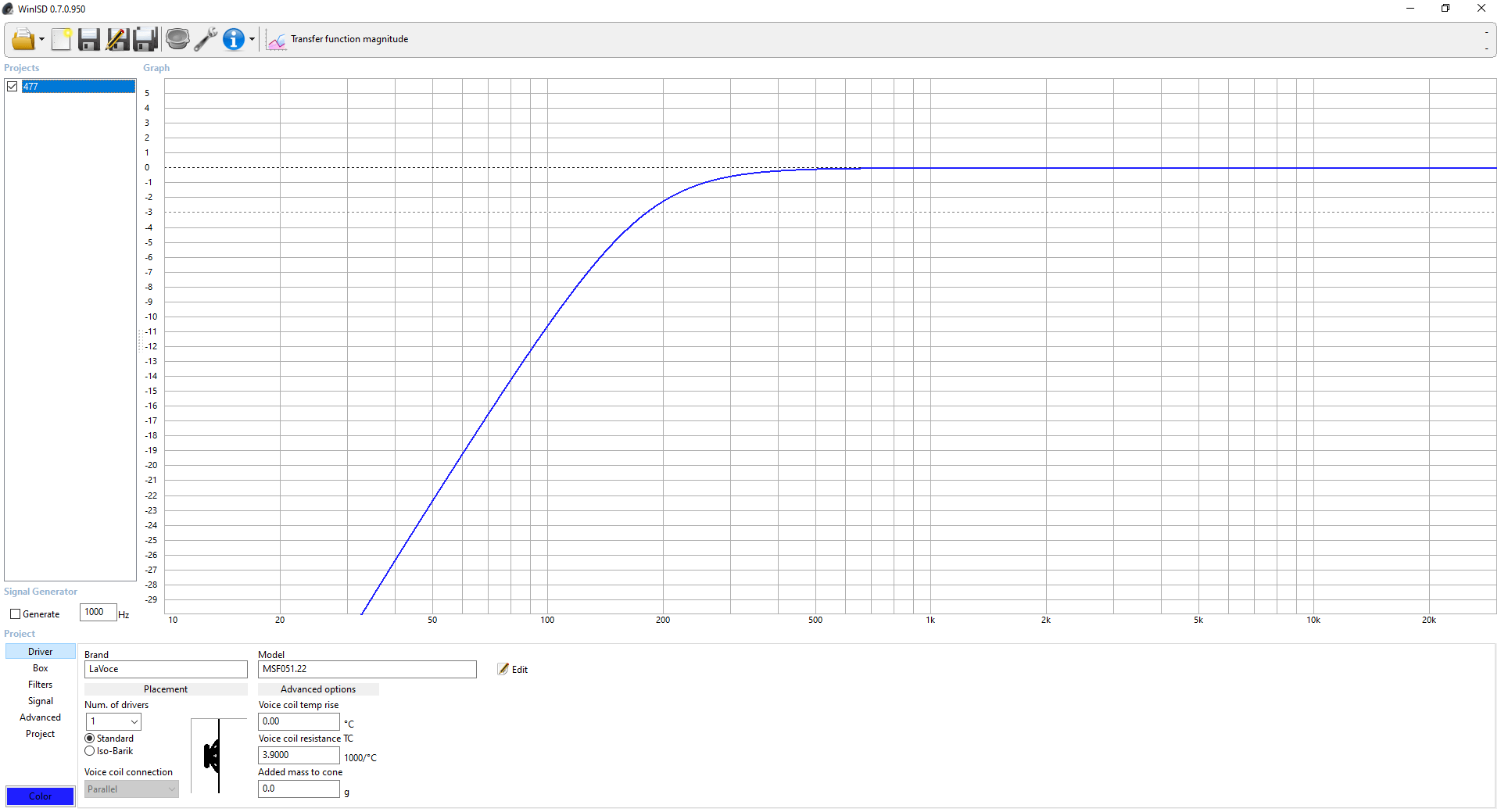Click the Advanced options header
The width and height of the screenshot is (1501, 812).
click(318, 689)
